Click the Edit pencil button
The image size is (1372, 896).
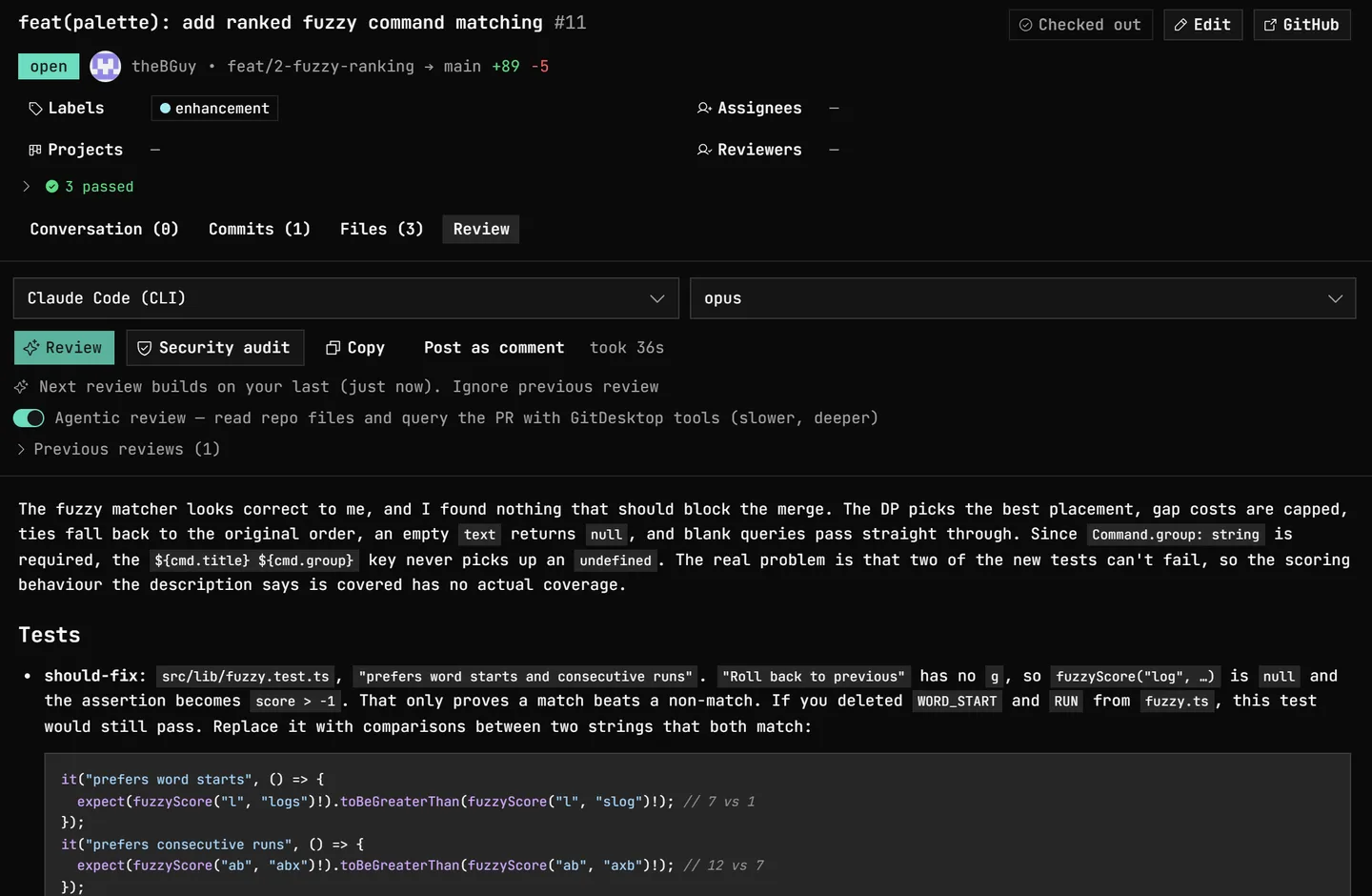point(1202,25)
